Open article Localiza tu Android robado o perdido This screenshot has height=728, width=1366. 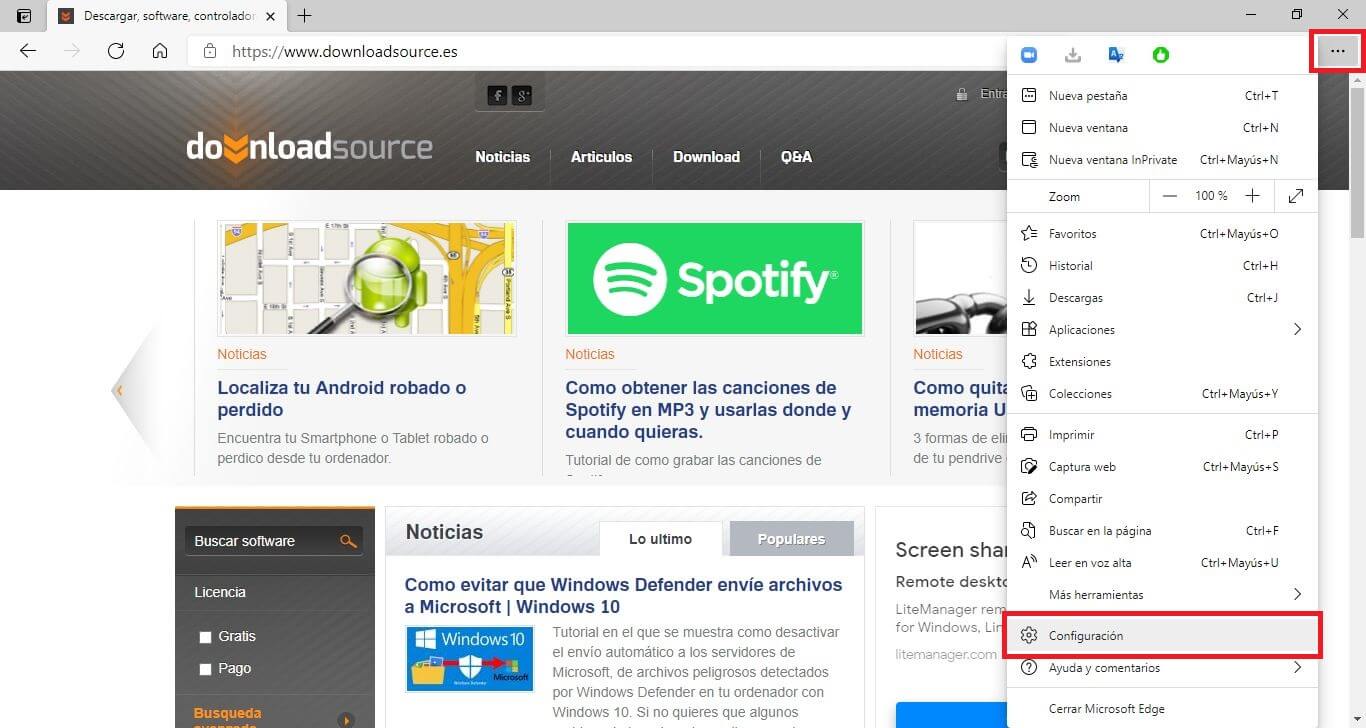click(x=342, y=399)
